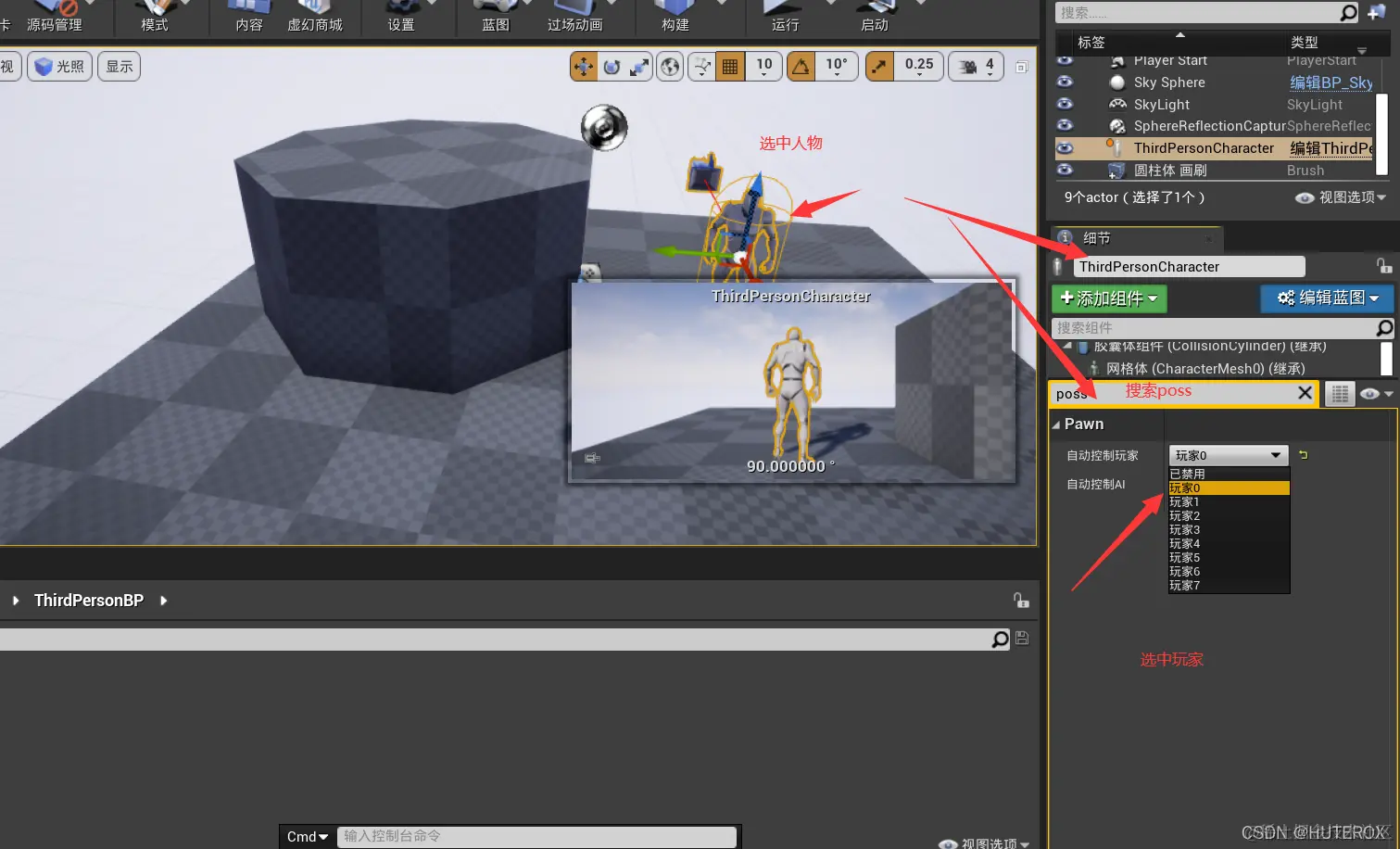Open the 显示 show flags menu

click(x=119, y=67)
